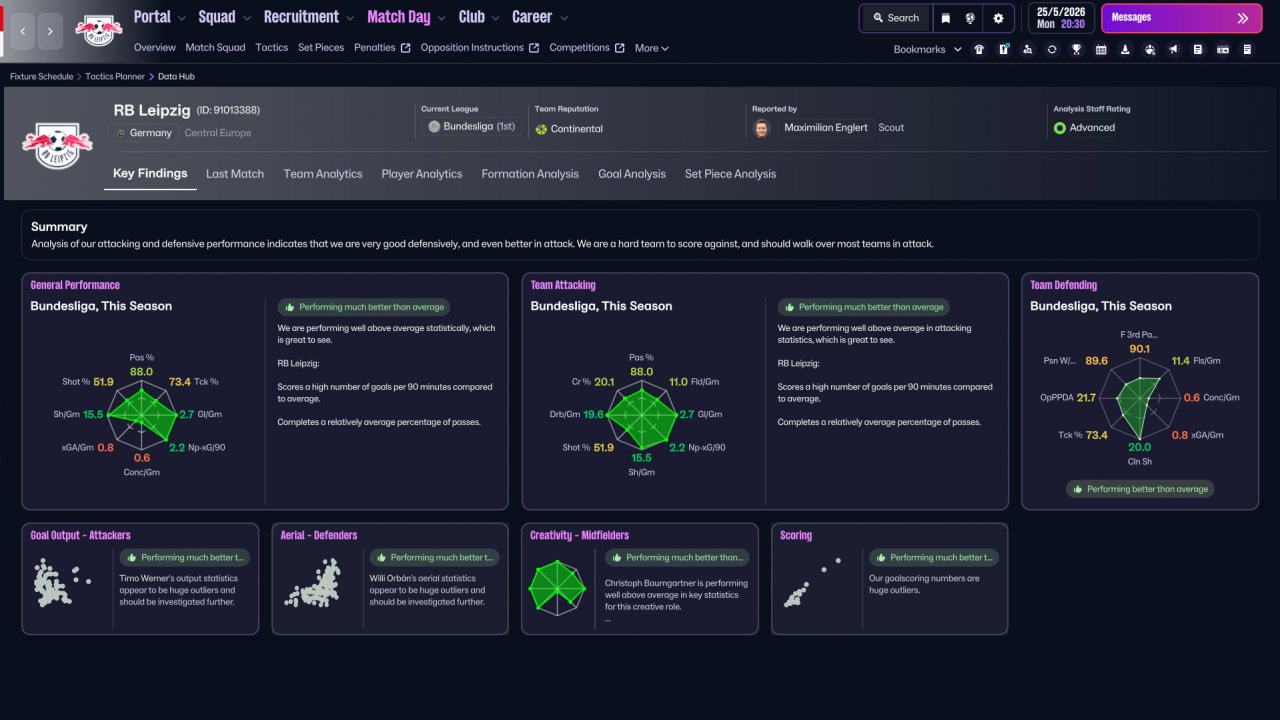Open the General Performance panel title
The image size is (1280, 720).
pyautogui.click(x=75, y=285)
